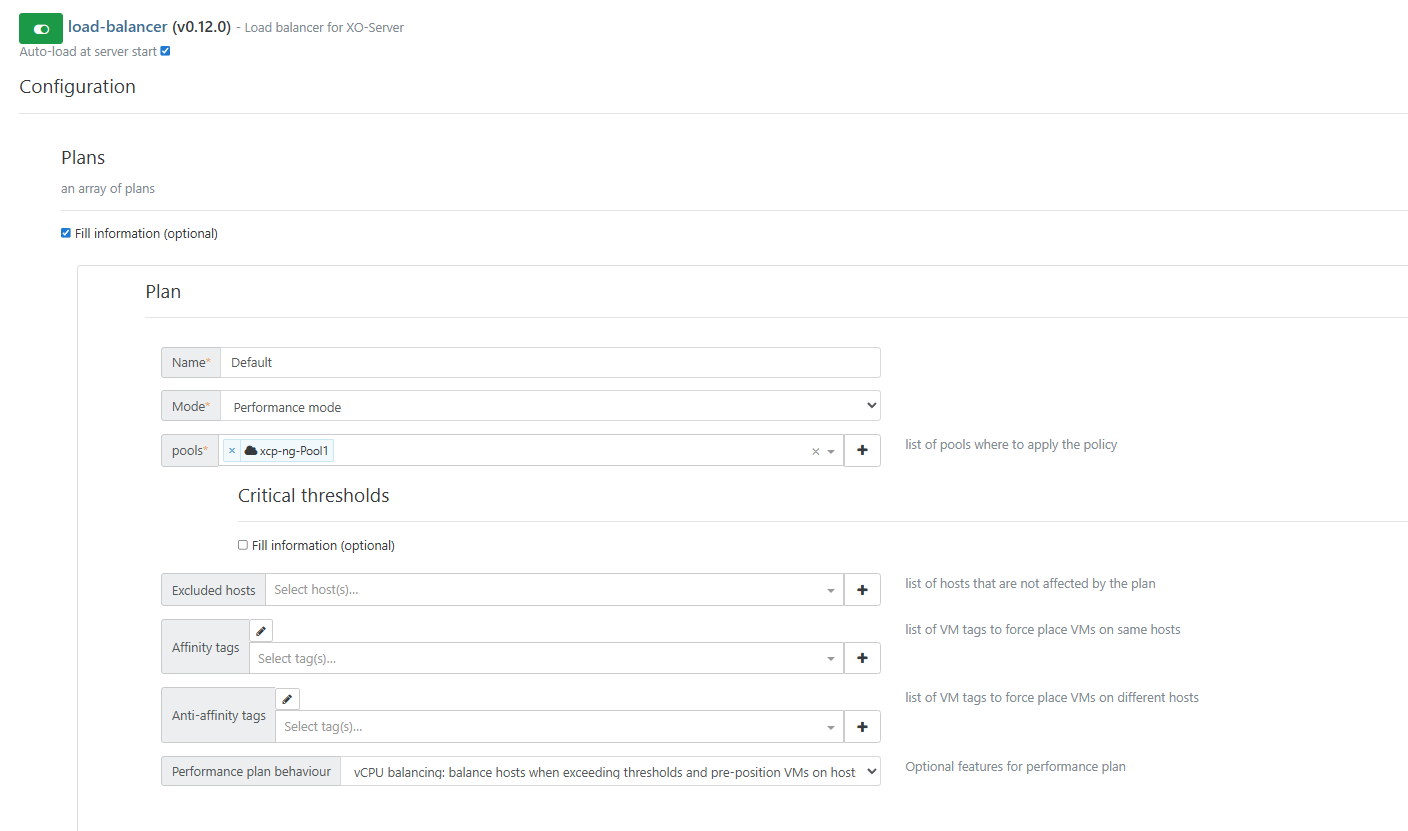Enable Critical thresholds Fill information checkbox
Image resolution: width=1408 pixels, height=831 pixels.
pos(243,545)
